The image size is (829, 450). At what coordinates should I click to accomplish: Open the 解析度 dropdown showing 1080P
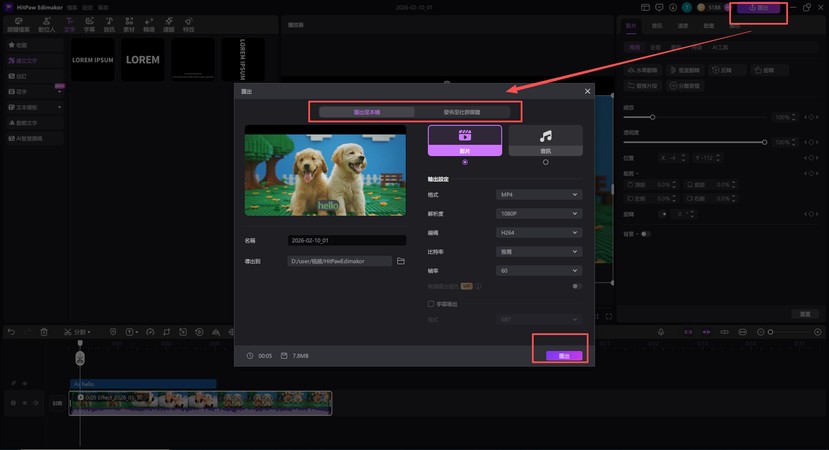539,213
